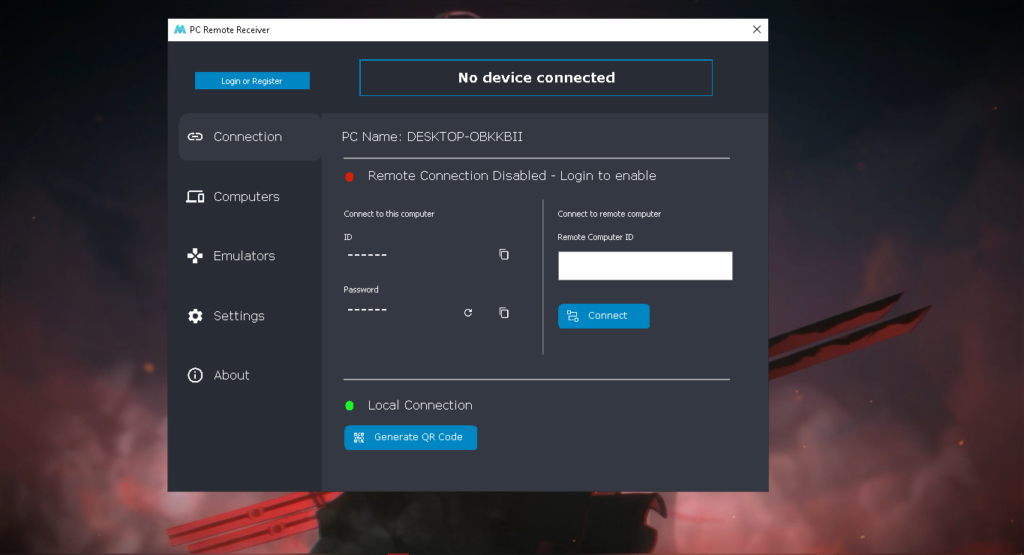Click the Connect to this computer heading
The height and width of the screenshot is (555, 1024).
[x=389, y=214]
